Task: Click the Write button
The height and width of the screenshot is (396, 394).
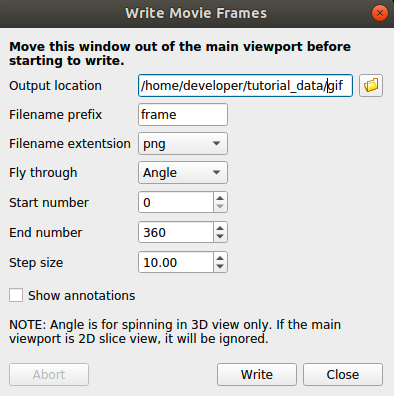Action: click(x=257, y=374)
